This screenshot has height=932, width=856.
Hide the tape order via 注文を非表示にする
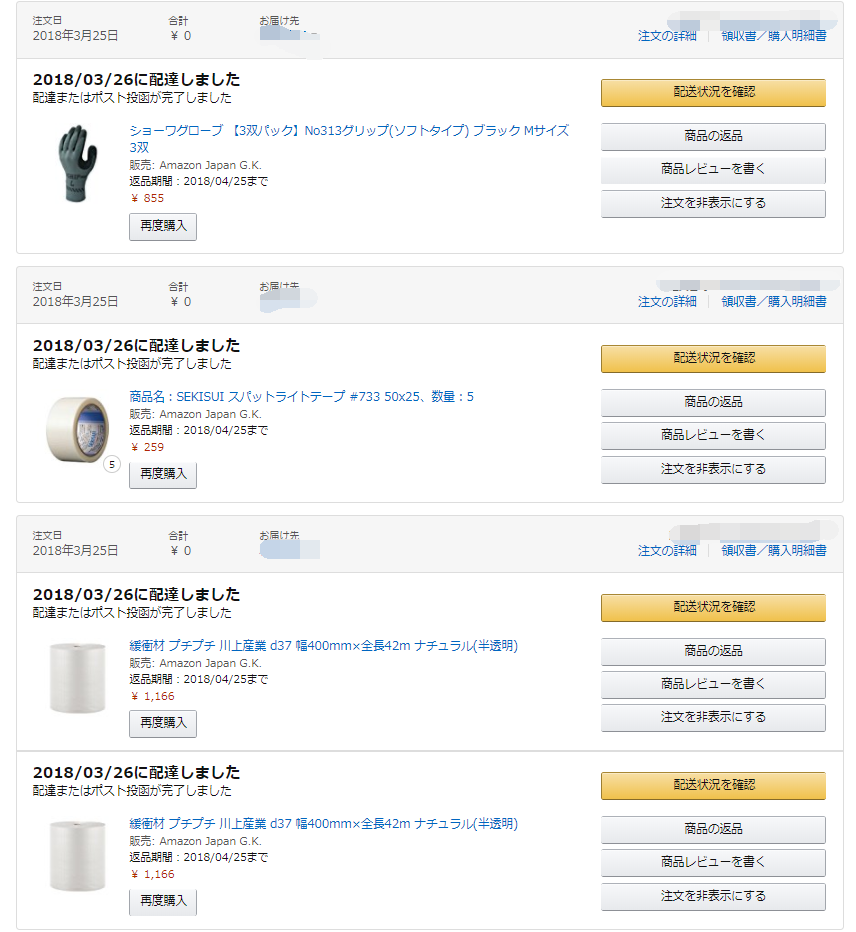[712, 469]
